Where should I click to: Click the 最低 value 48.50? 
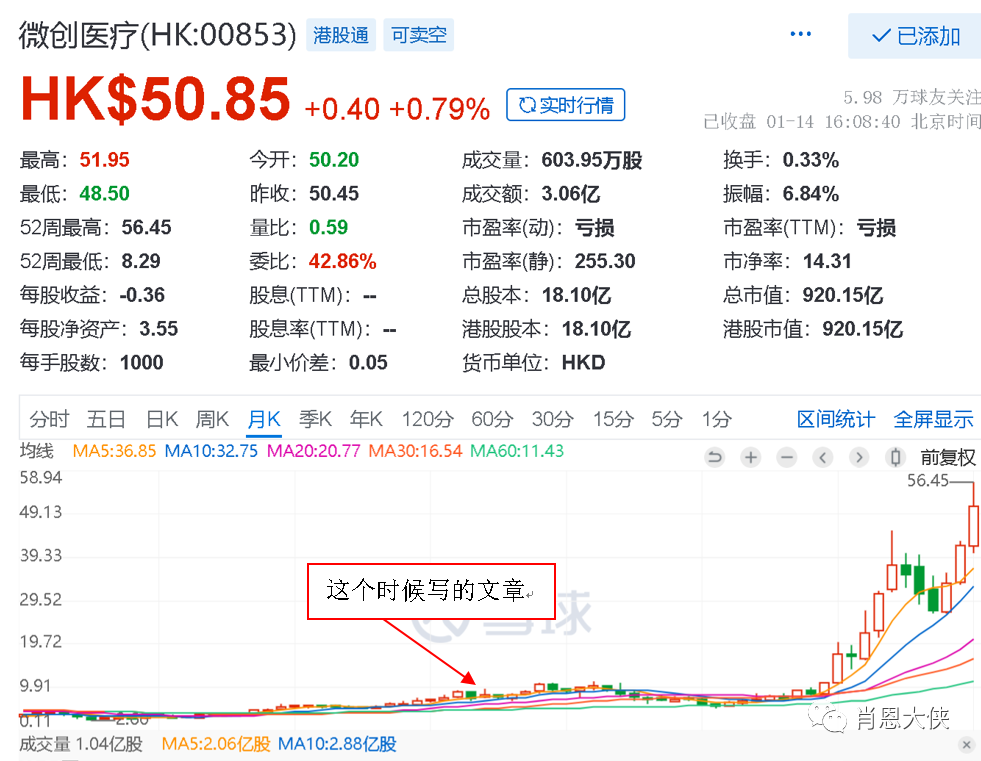tap(104, 193)
